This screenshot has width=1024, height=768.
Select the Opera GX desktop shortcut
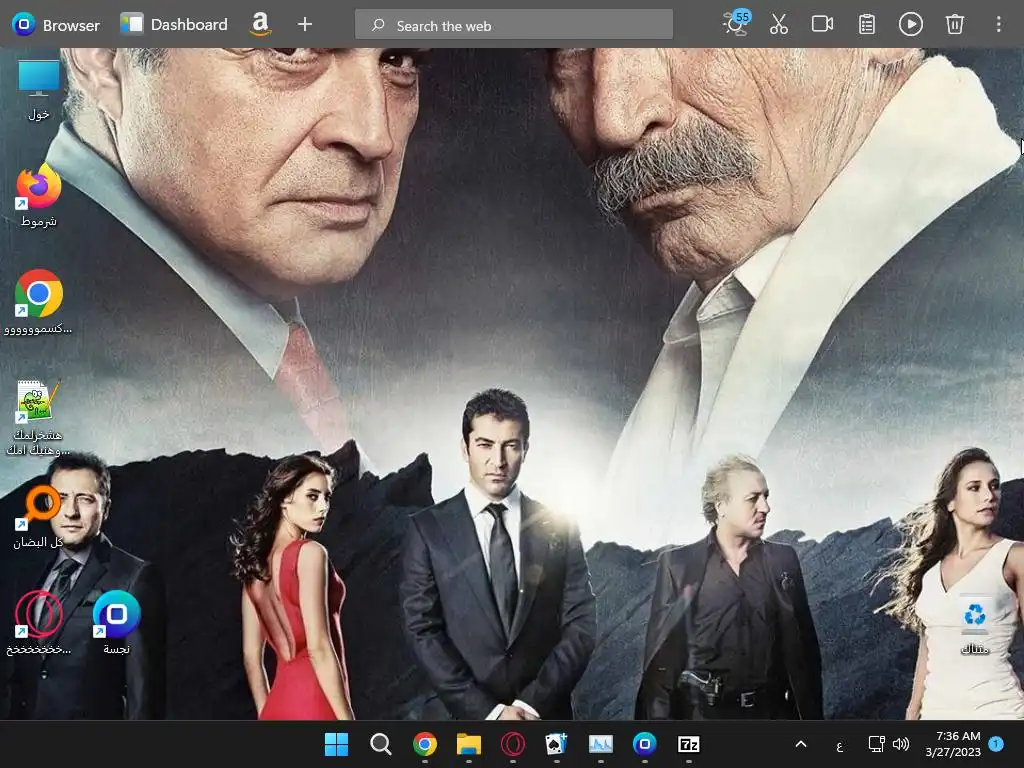[39, 623]
